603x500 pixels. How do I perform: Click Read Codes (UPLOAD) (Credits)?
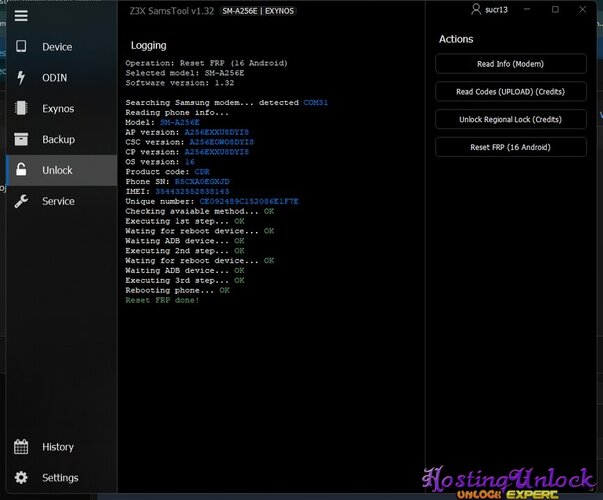tap(511, 92)
